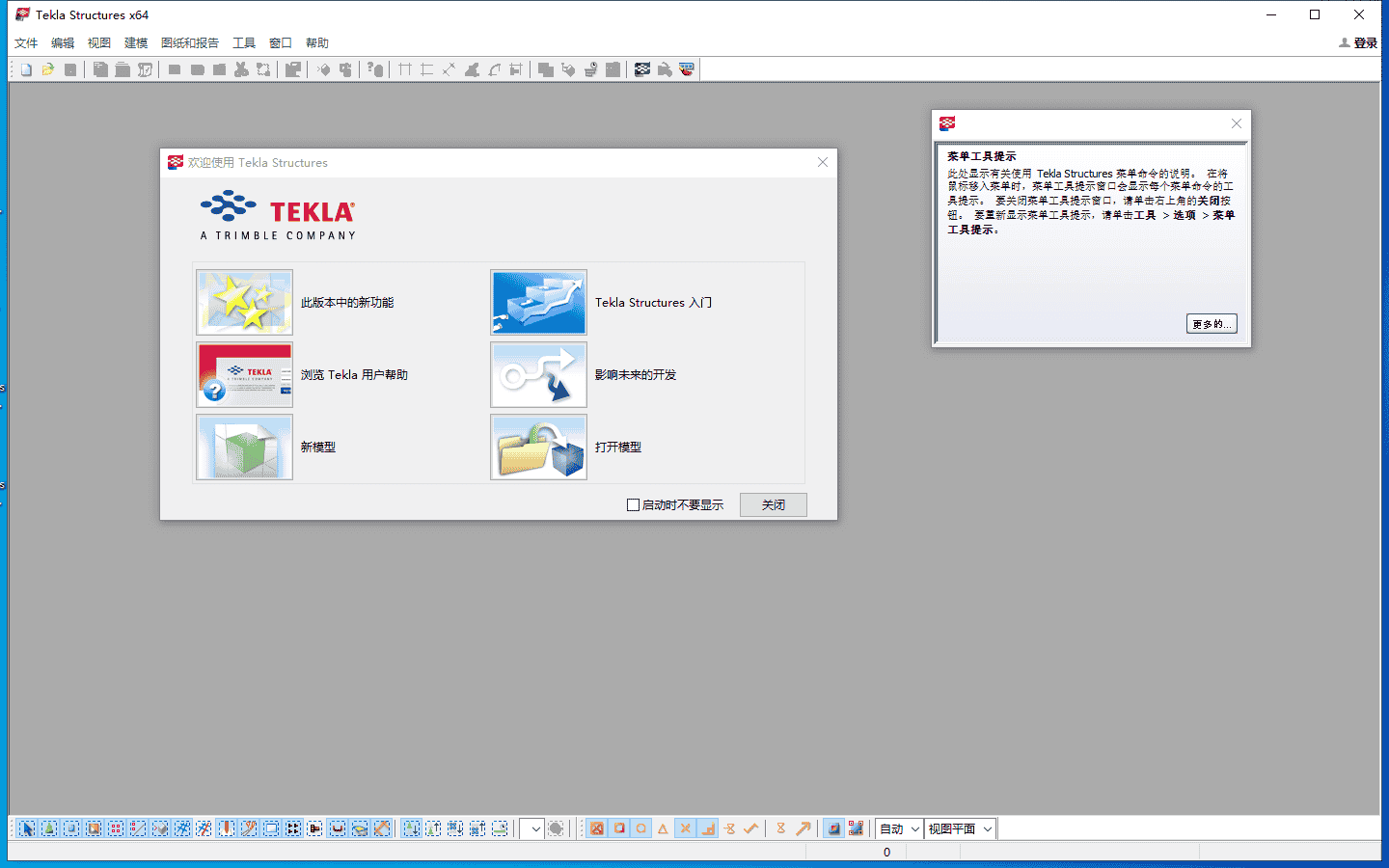Open the empty combo box in bottom toolbar
The width and height of the screenshot is (1389, 868).
point(531,827)
